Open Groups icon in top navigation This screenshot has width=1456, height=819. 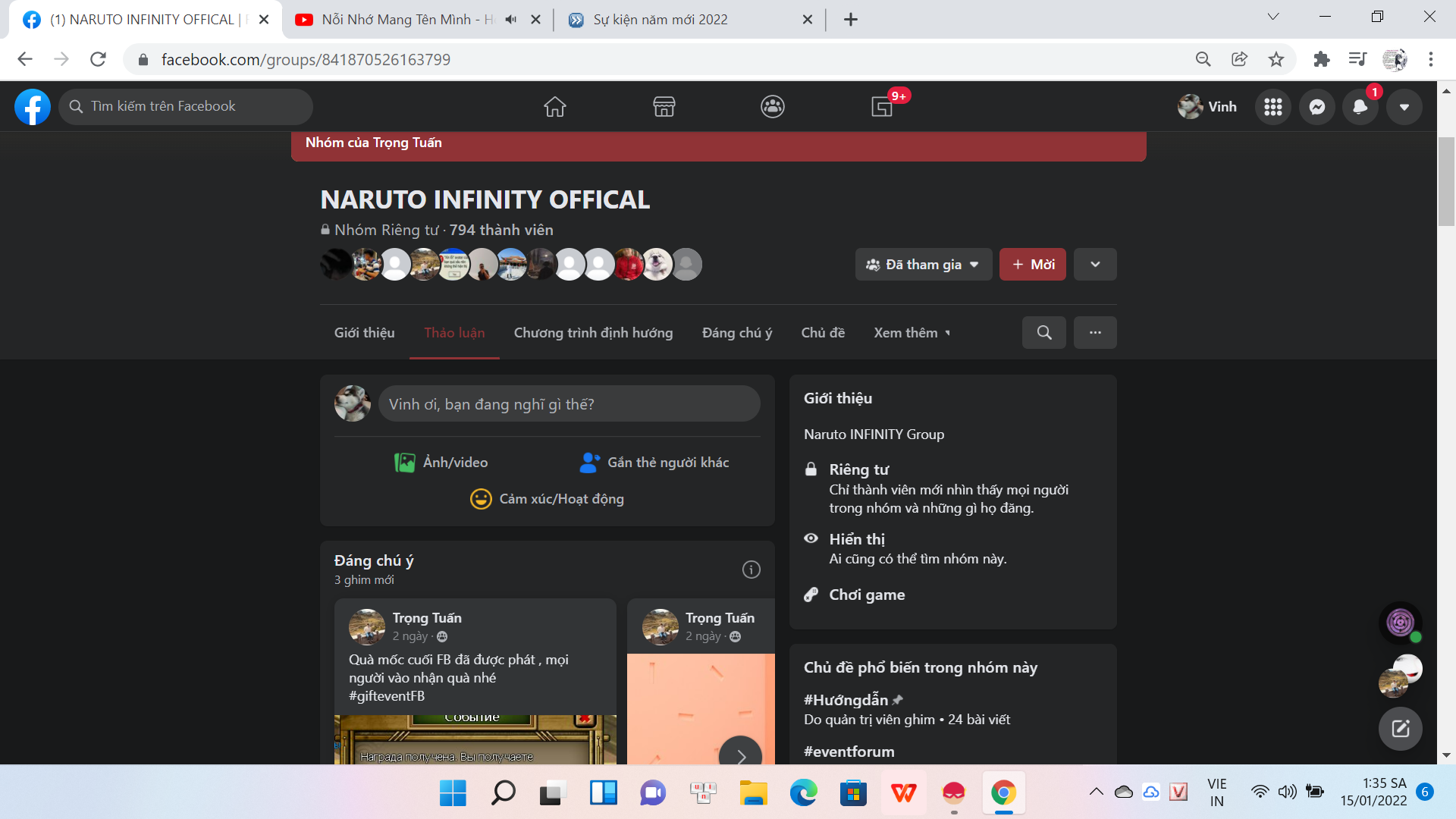[x=773, y=107]
